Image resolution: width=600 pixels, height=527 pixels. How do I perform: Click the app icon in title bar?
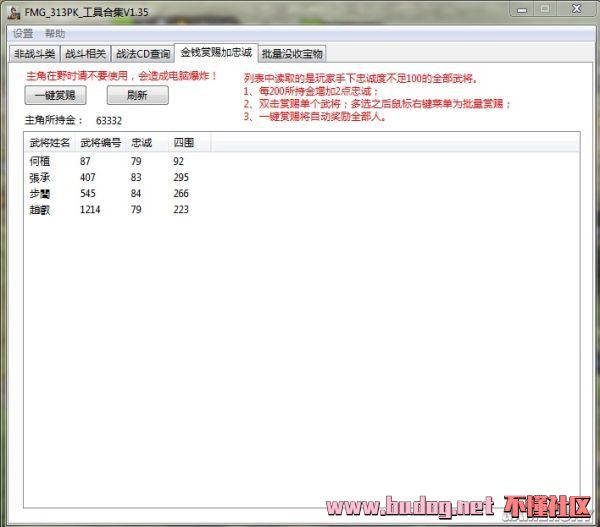pyautogui.click(x=14, y=13)
